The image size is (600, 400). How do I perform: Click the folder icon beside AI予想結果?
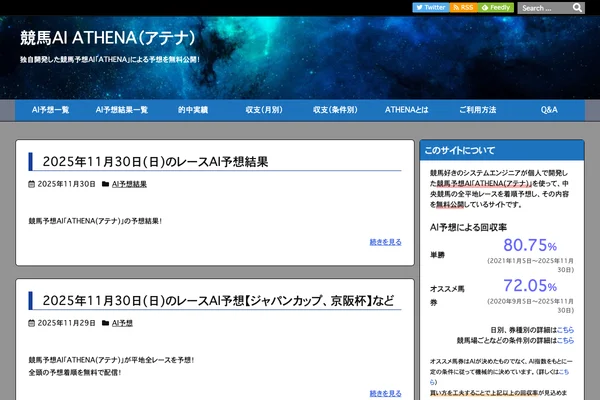pyautogui.click(x=106, y=184)
